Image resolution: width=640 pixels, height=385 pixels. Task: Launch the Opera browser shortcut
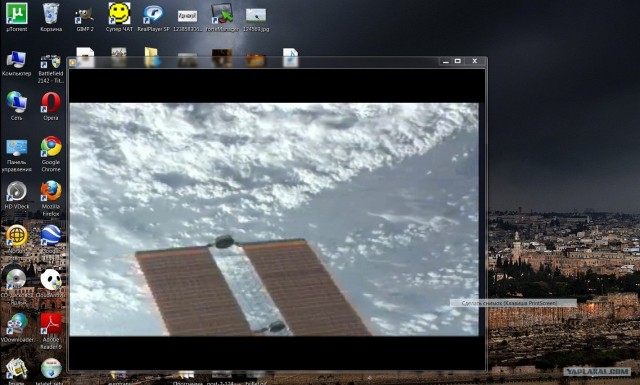coord(51,106)
